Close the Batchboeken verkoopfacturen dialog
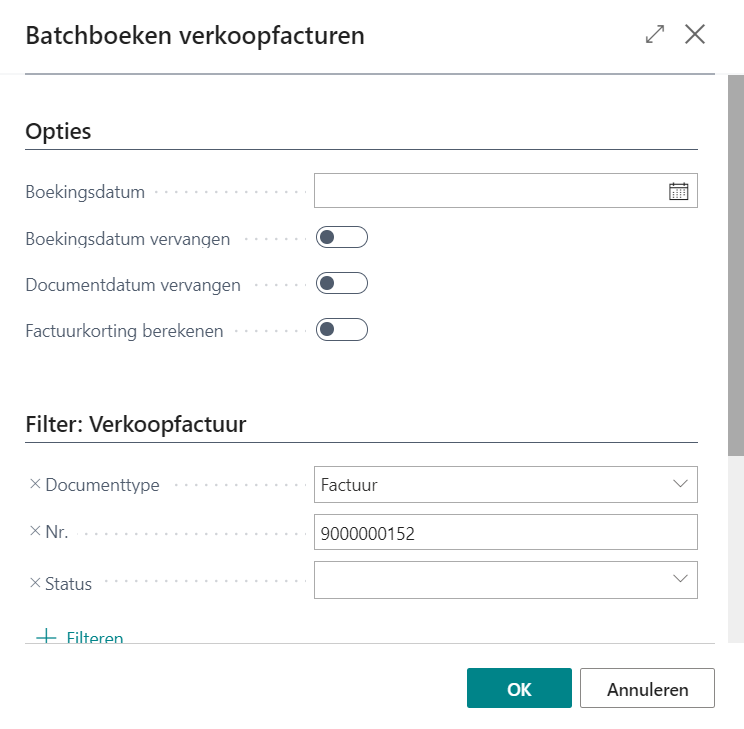Viewport: 744px width, 729px height. click(x=695, y=35)
